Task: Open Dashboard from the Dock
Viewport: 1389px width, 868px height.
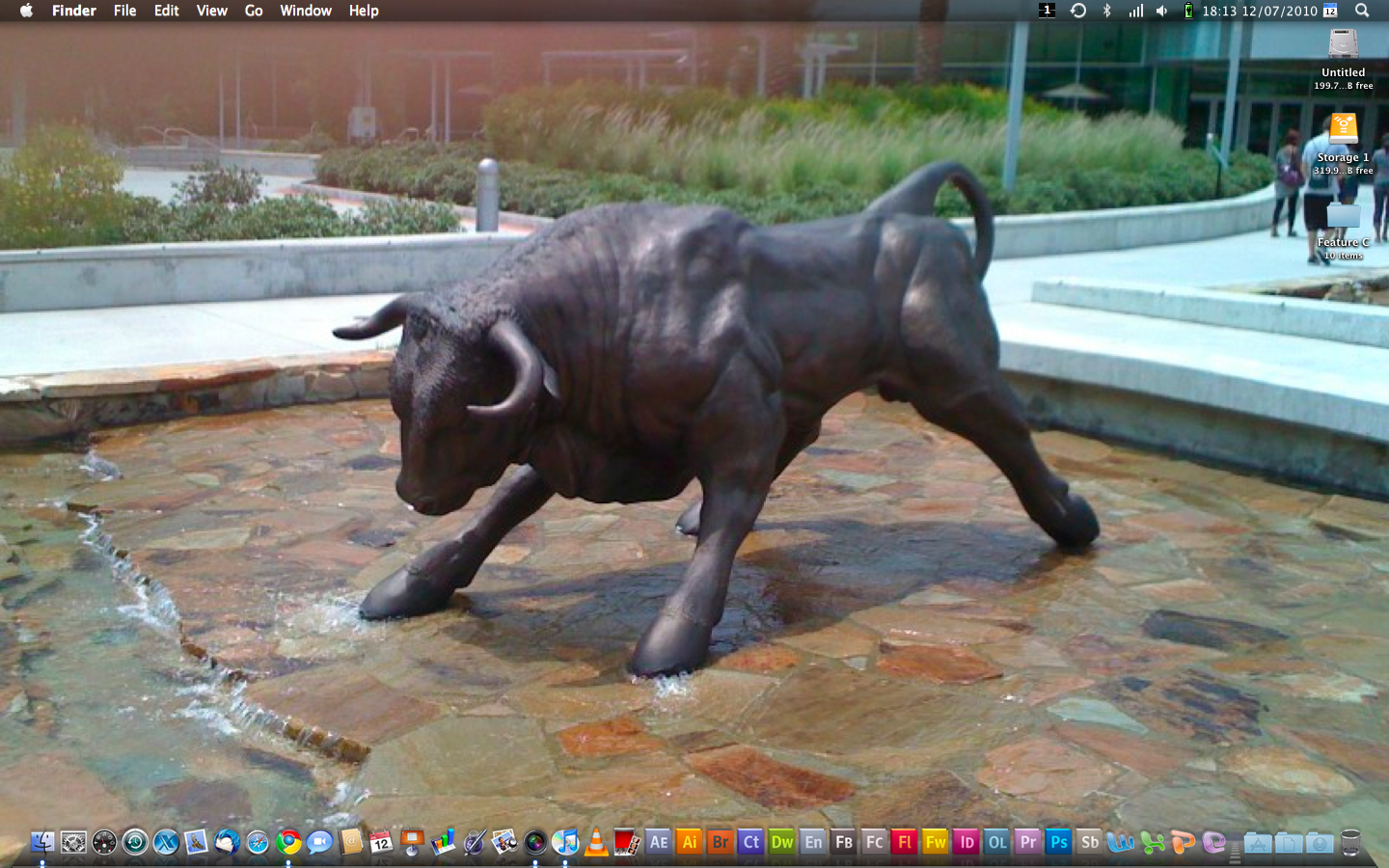Action: pos(104,842)
